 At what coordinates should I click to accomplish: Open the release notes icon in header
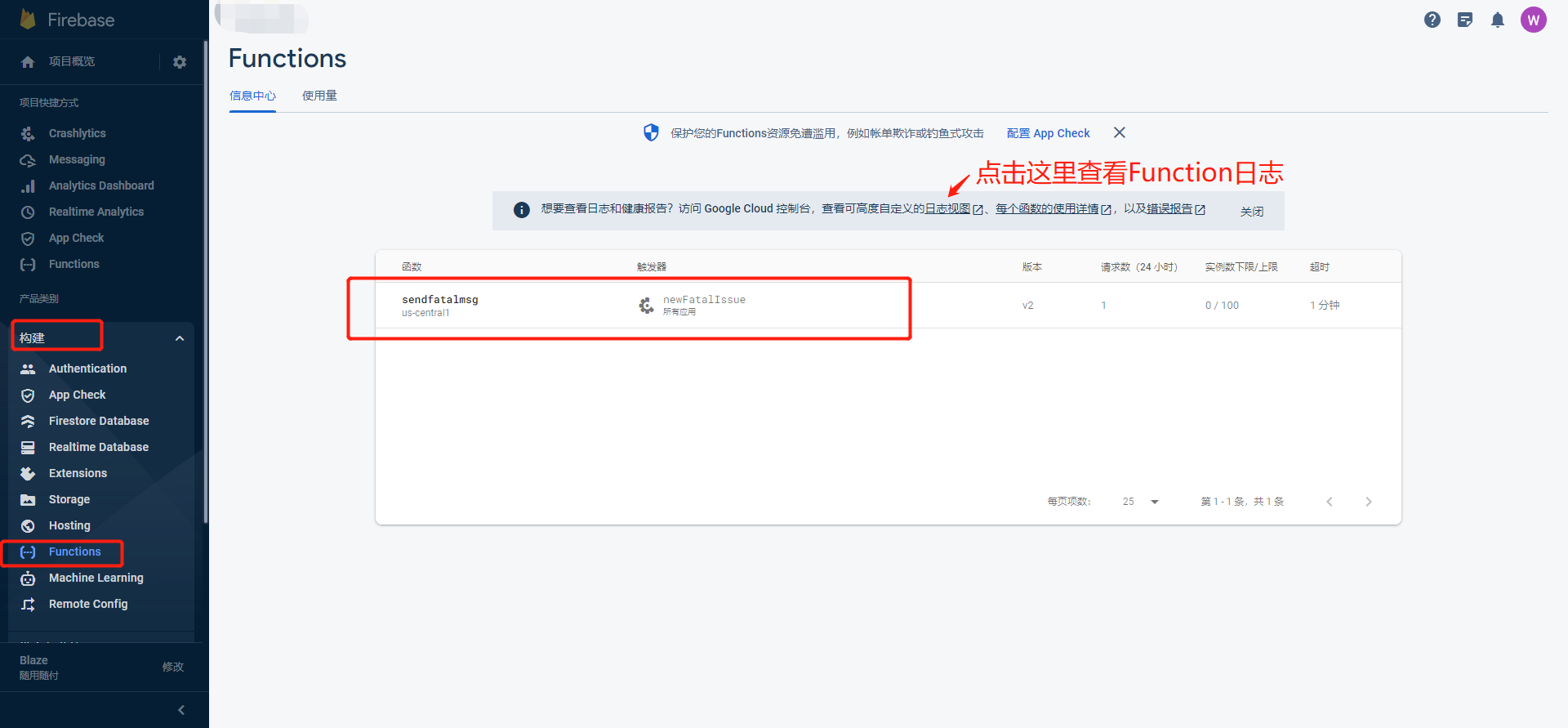coord(1465,20)
